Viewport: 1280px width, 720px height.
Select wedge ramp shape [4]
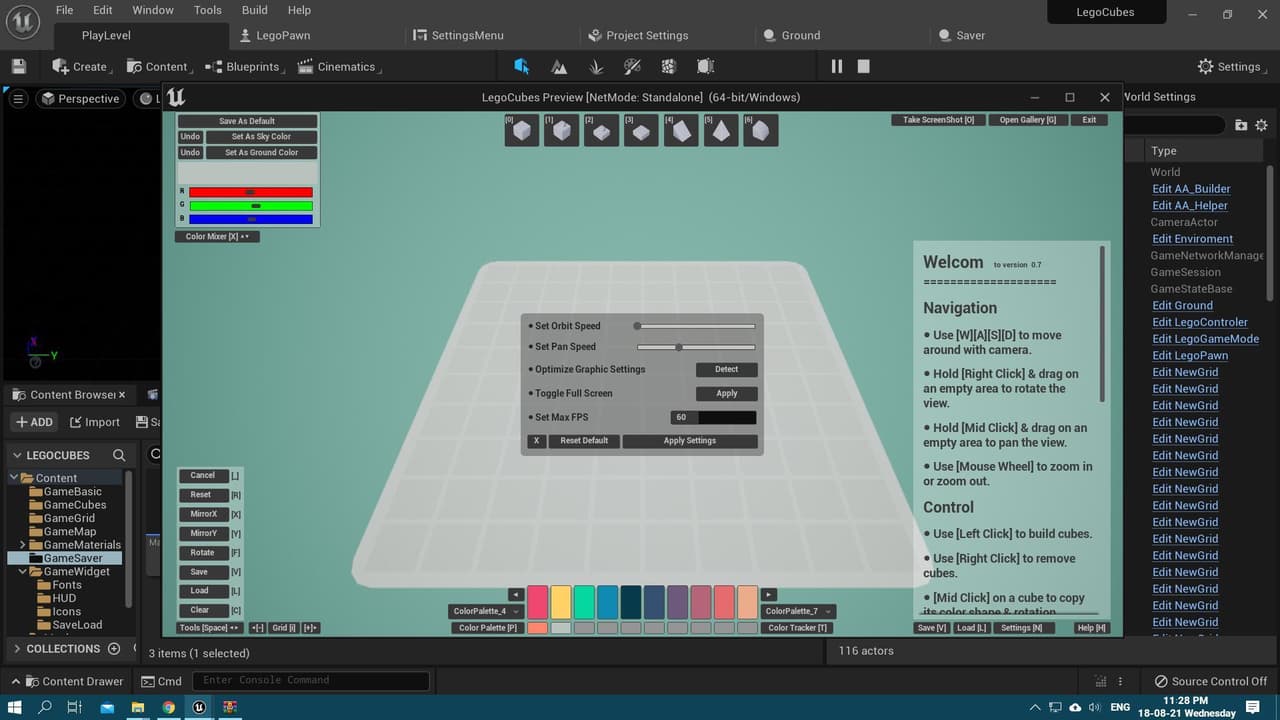(681, 130)
